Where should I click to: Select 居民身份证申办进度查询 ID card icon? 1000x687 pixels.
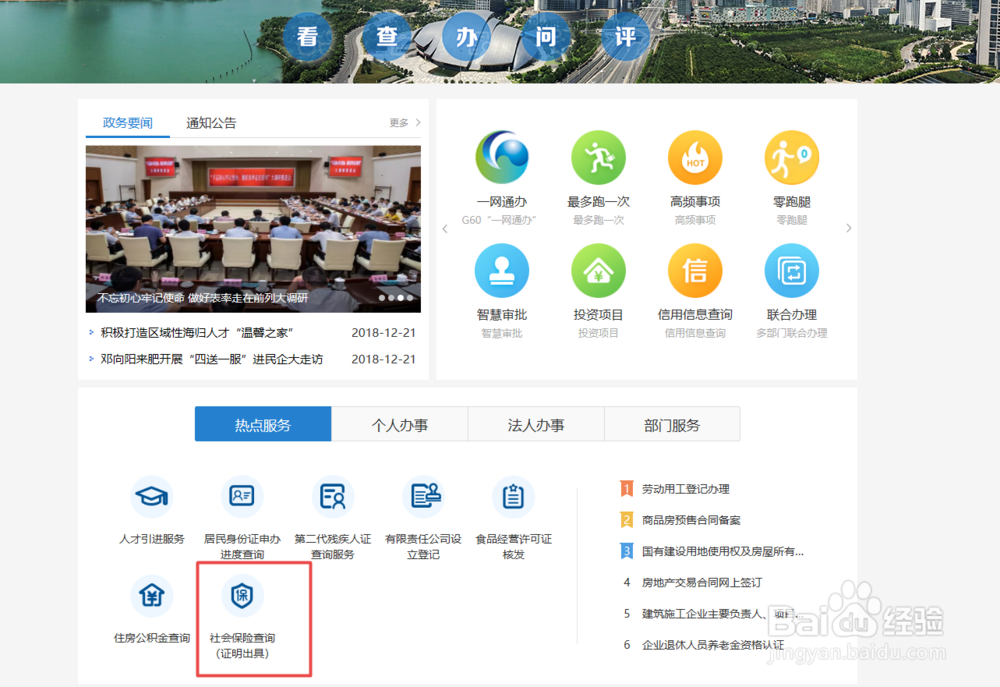click(242, 496)
